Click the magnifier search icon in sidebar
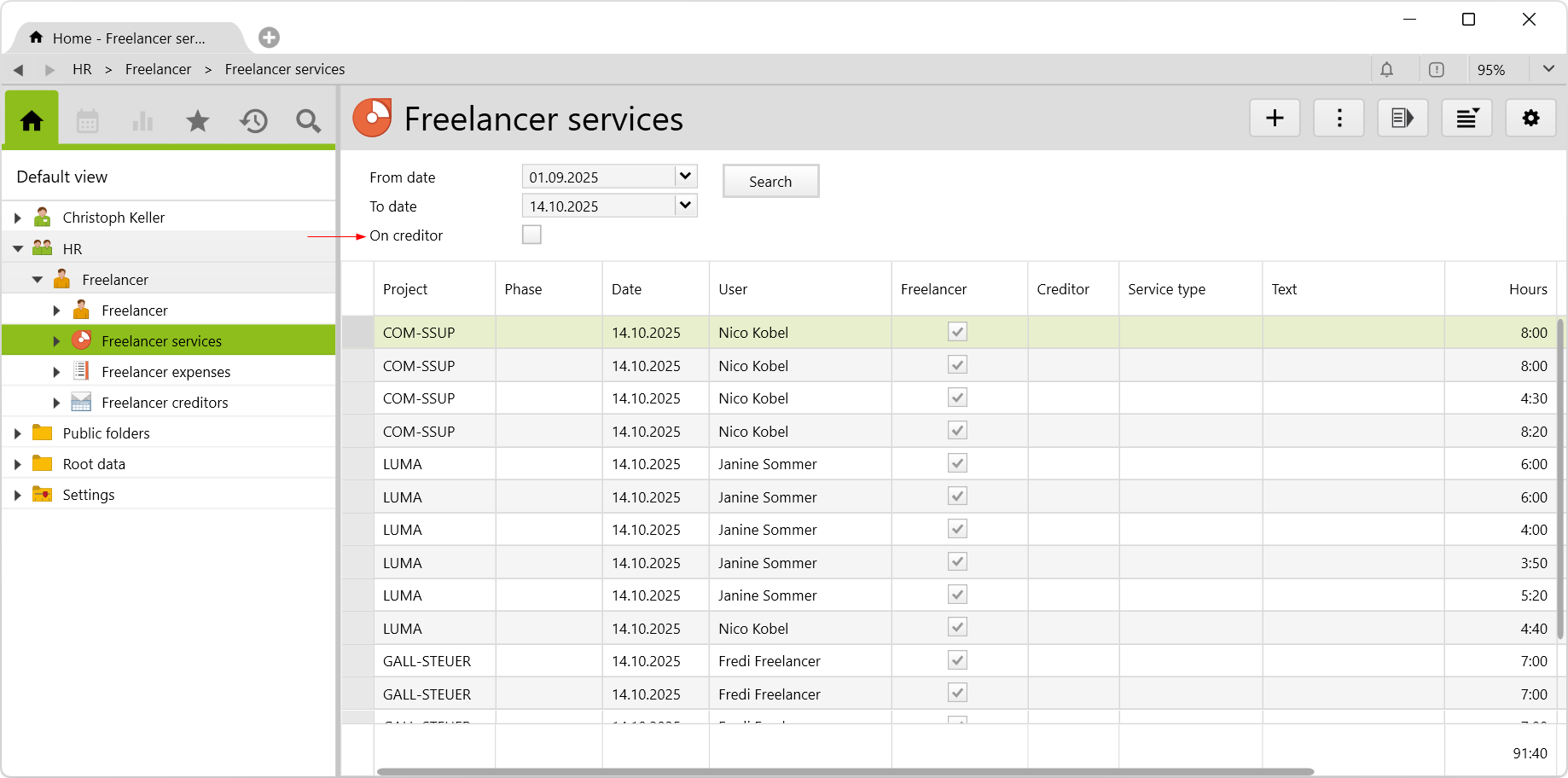This screenshot has width=1568, height=778. [x=308, y=121]
